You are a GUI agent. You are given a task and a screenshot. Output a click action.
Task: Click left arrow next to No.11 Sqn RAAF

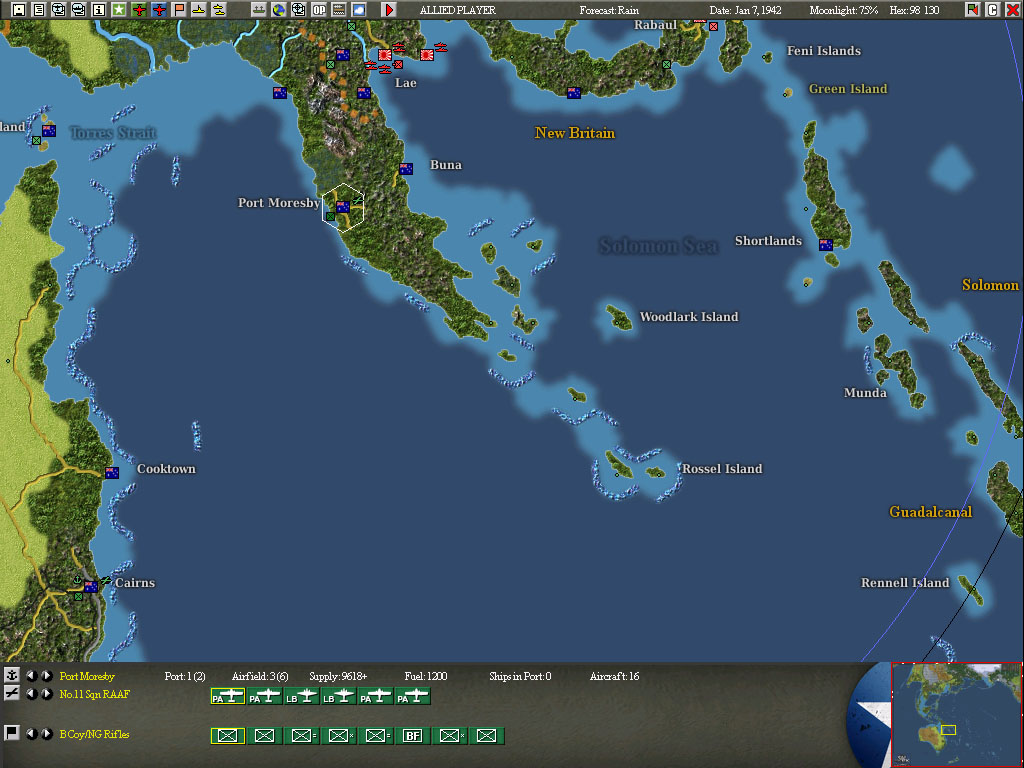31,694
